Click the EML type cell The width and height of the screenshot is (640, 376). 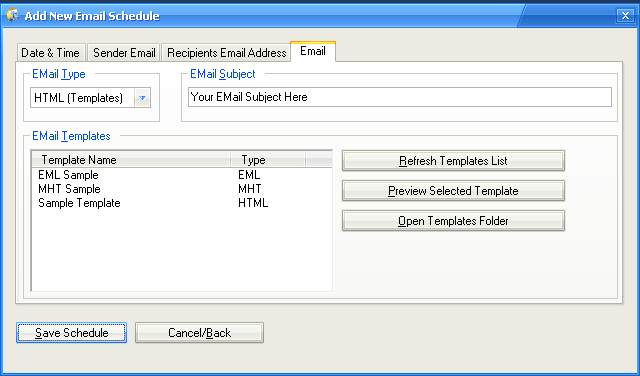pos(249,175)
